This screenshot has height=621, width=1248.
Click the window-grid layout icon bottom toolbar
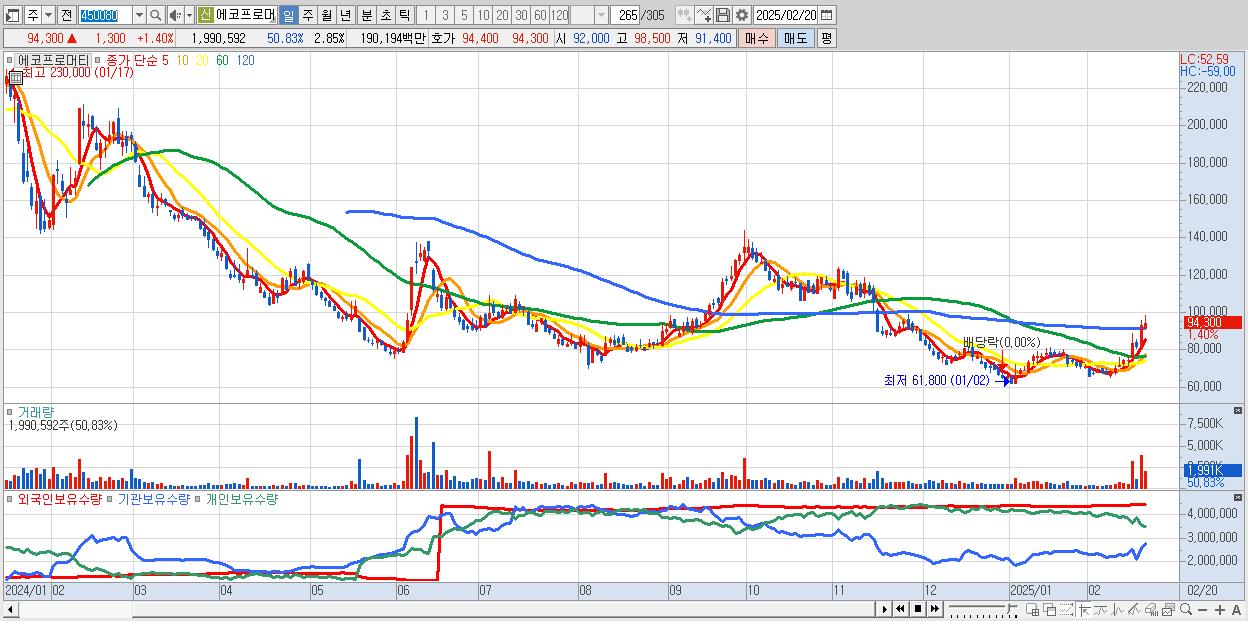point(1032,609)
